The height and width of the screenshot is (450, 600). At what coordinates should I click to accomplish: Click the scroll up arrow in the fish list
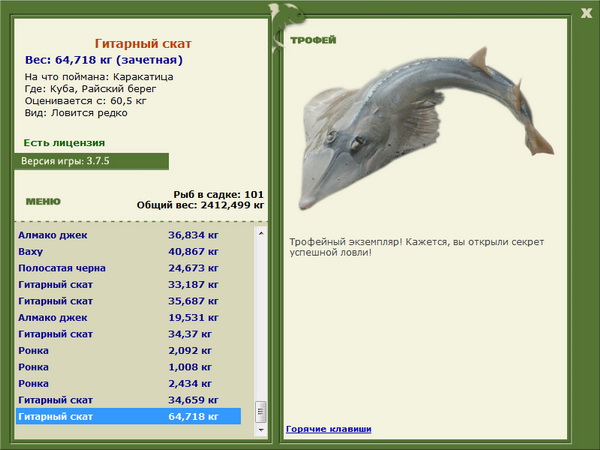(261, 233)
